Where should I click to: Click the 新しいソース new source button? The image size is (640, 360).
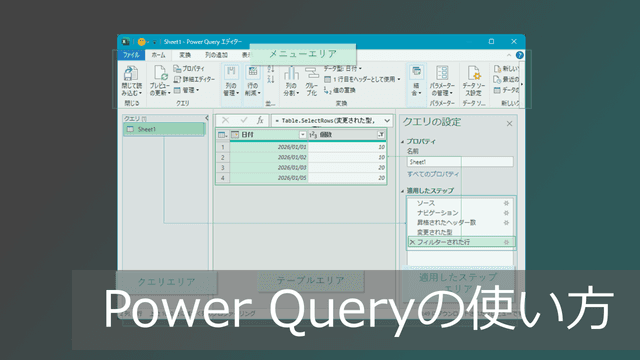tap(506, 69)
